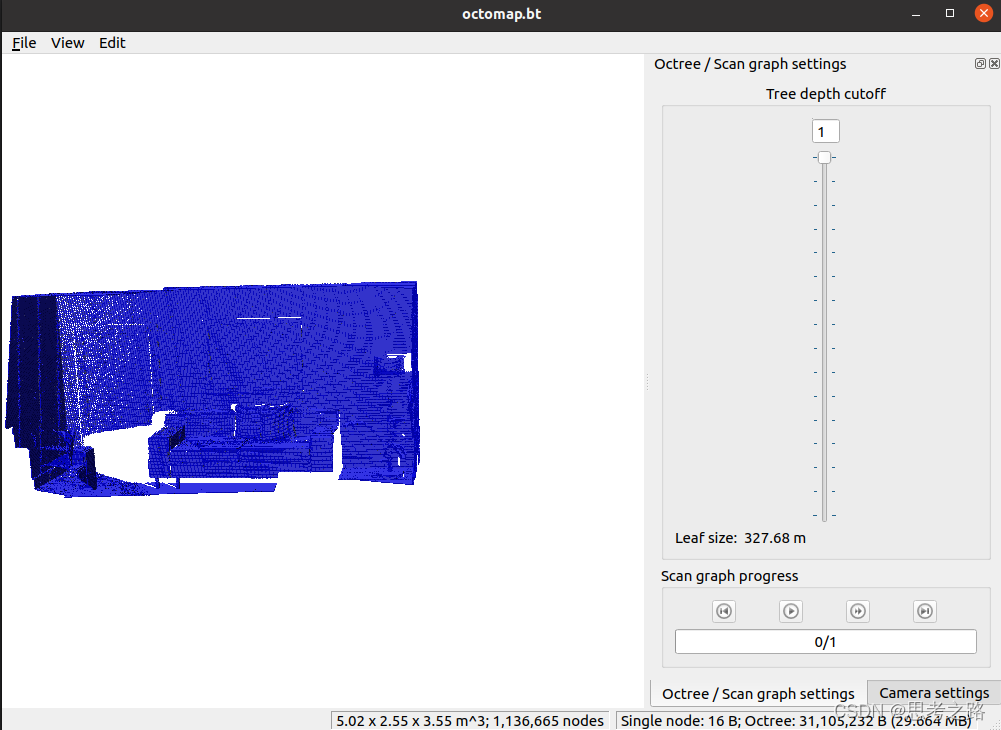Skip to last scan in scan graph
Viewport: 1001px width, 730px height.
pyautogui.click(x=925, y=611)
